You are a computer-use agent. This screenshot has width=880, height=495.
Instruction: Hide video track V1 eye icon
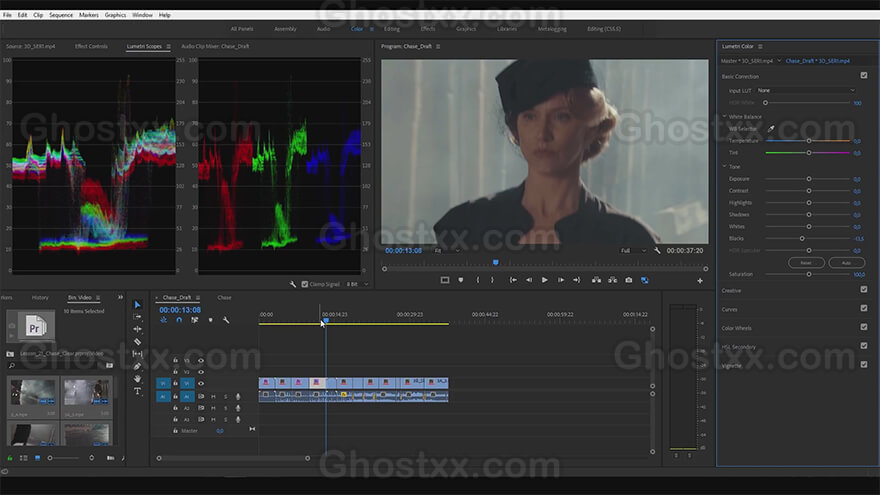201,383
